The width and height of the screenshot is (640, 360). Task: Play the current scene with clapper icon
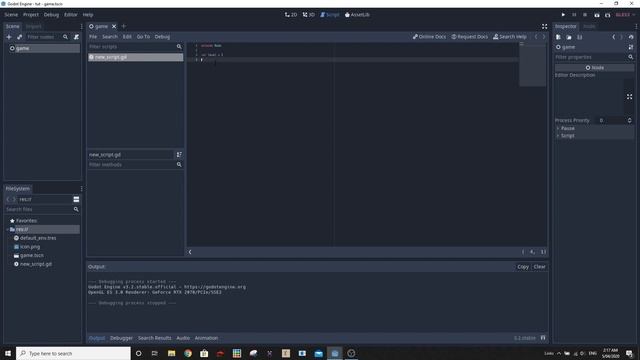pos(597,15)
